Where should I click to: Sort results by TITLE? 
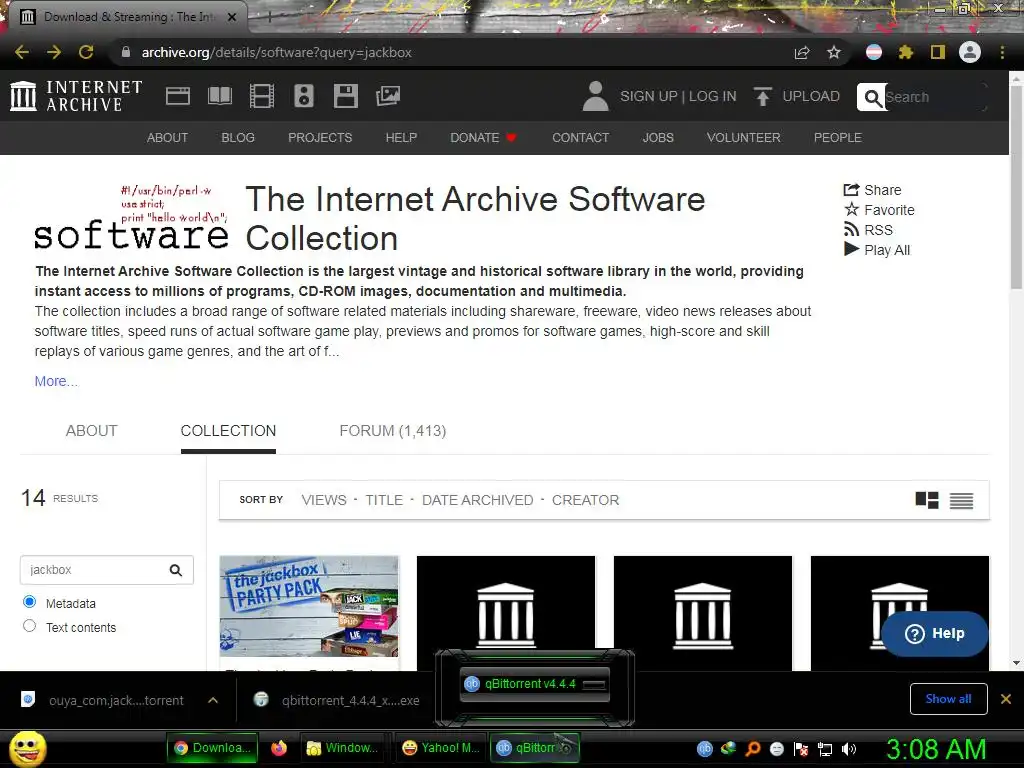point(384,500)
